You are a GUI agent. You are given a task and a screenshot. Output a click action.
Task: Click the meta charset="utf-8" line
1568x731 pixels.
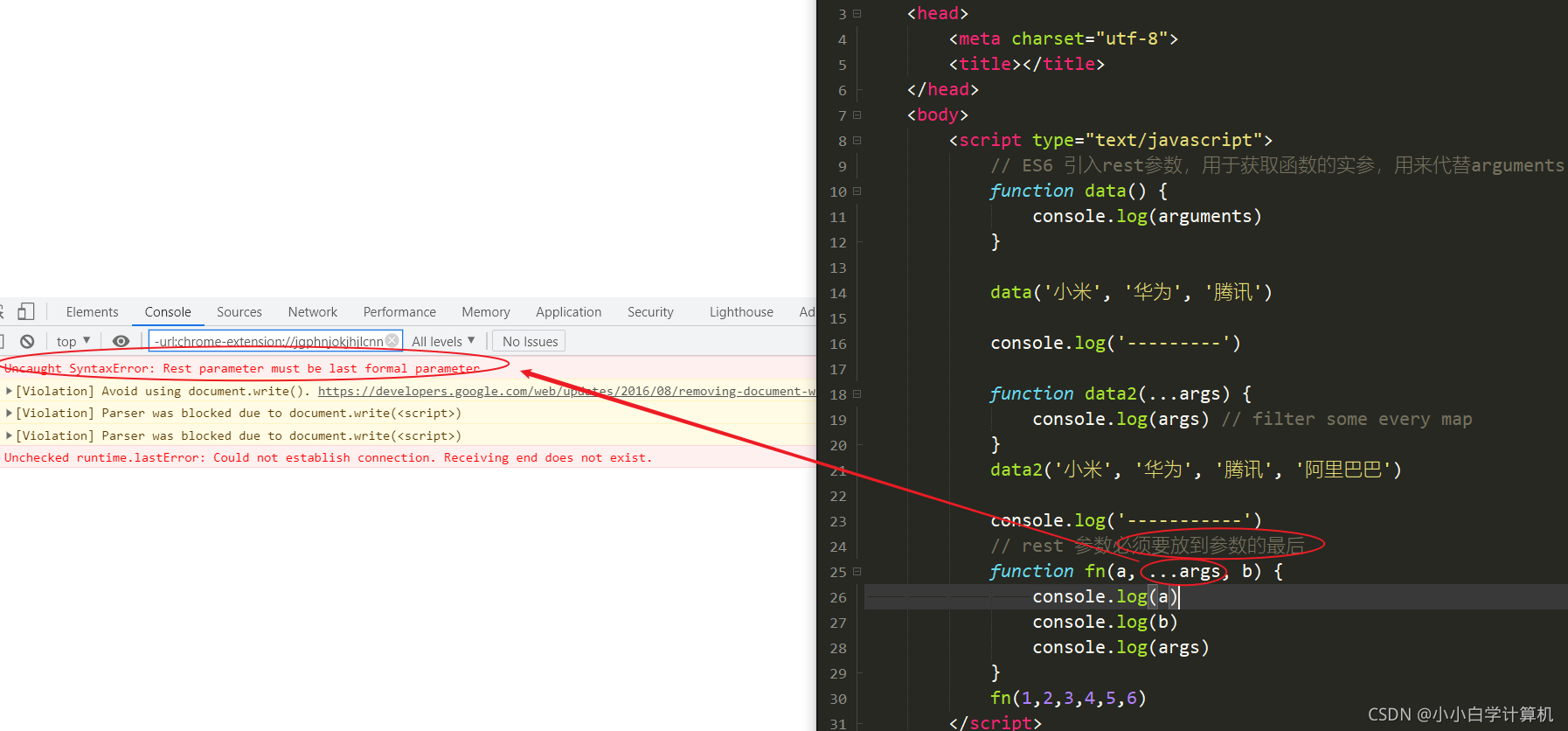(1064, 38)
